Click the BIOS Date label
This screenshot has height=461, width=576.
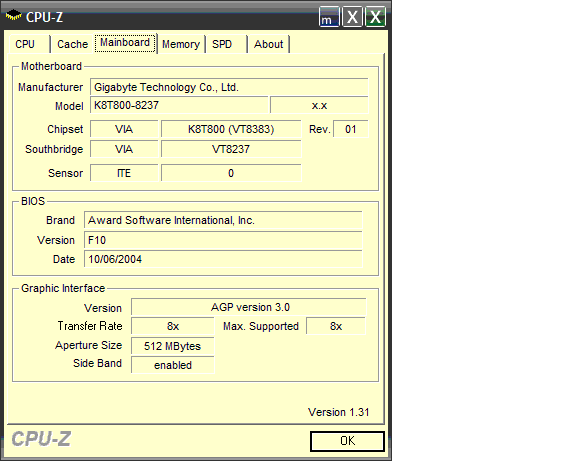pos(64,259)
